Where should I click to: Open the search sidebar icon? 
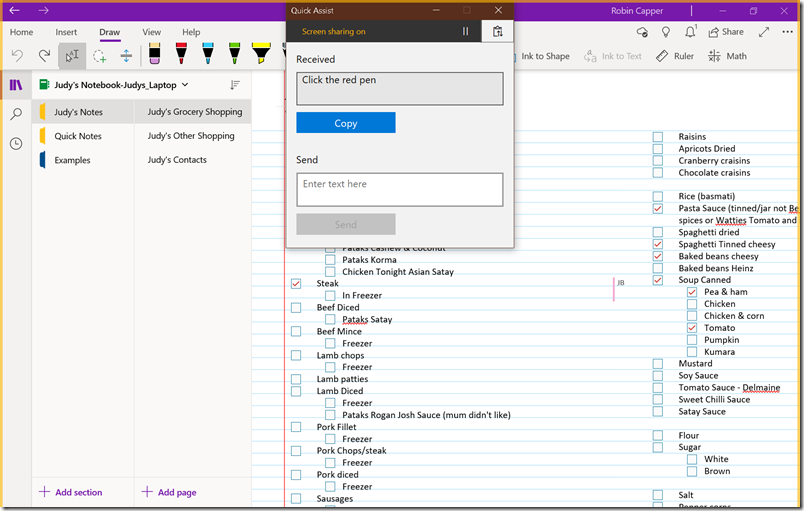[x=16, y=115]
